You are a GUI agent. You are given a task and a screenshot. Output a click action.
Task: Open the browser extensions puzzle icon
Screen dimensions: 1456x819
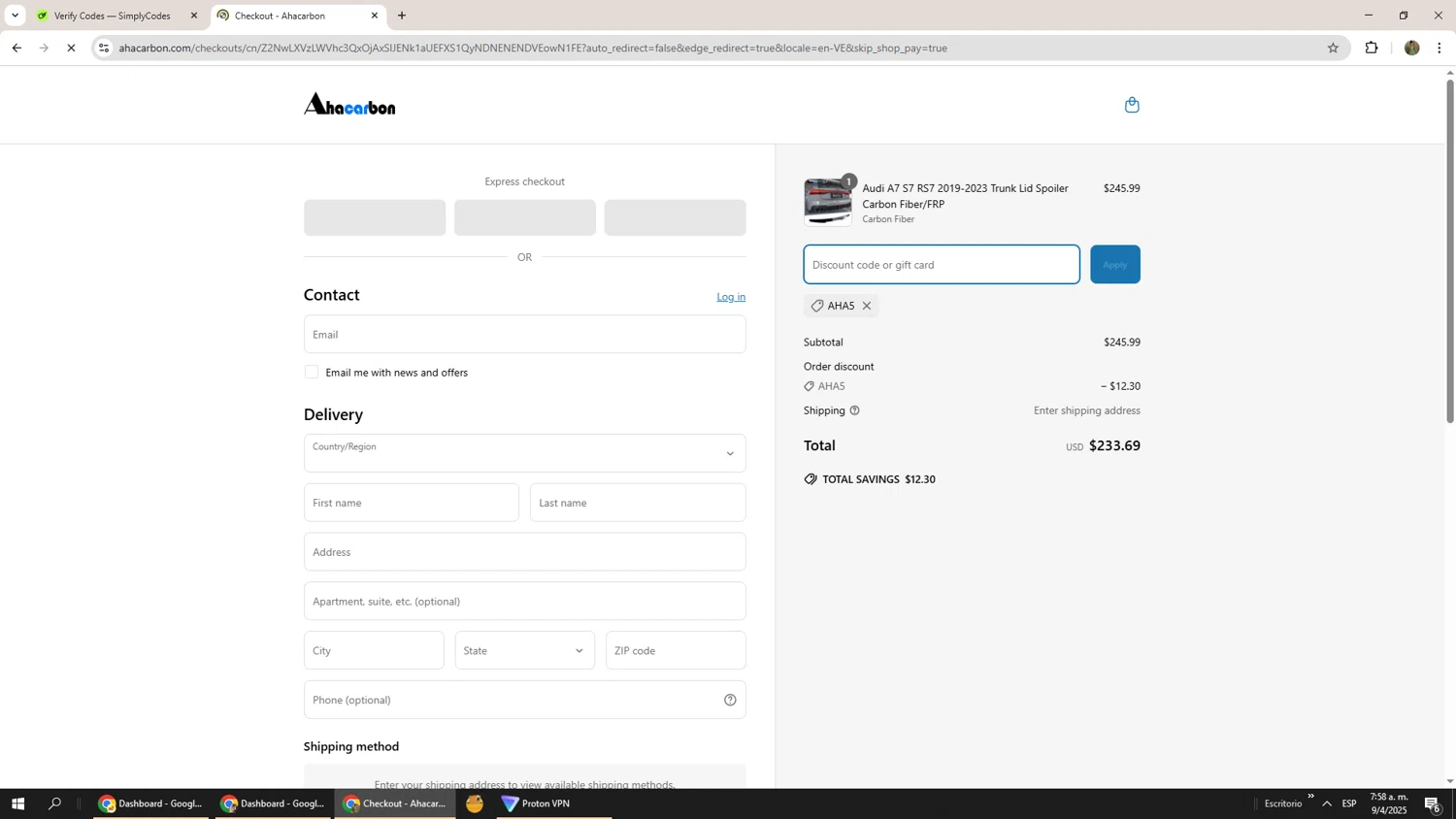1372,48
